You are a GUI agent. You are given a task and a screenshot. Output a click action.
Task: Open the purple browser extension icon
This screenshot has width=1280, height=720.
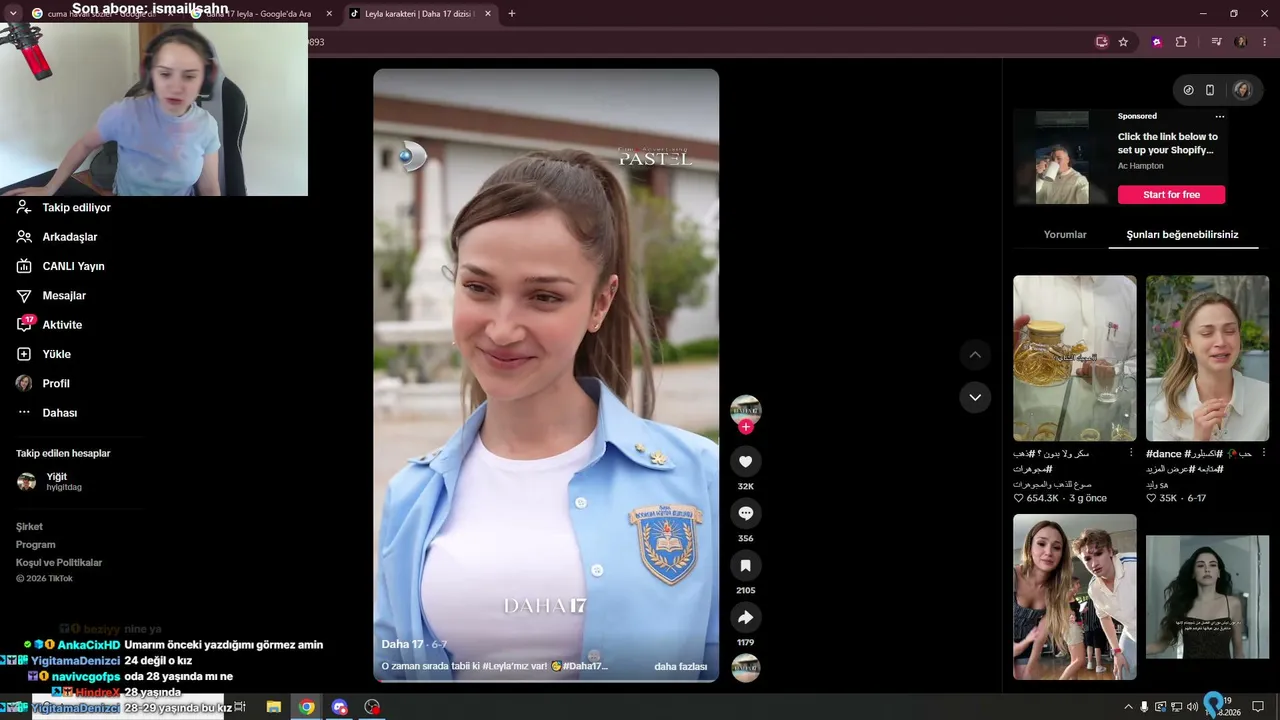(1157, 42)
